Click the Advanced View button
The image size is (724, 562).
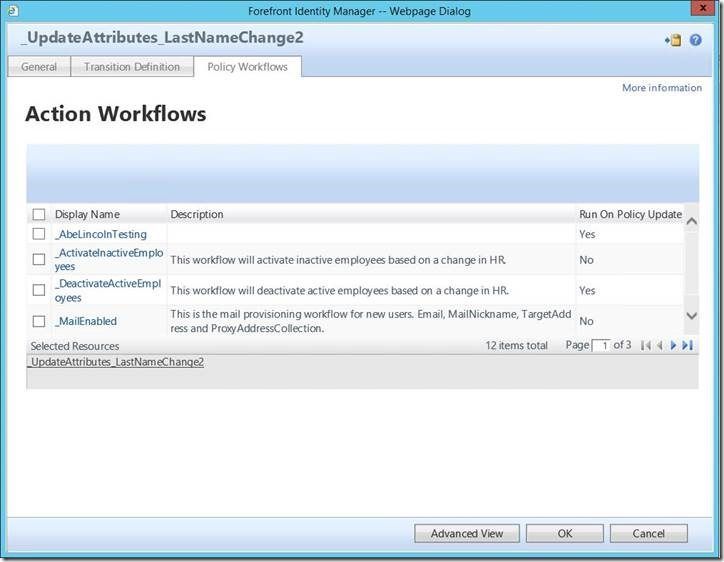coord(467,533)
